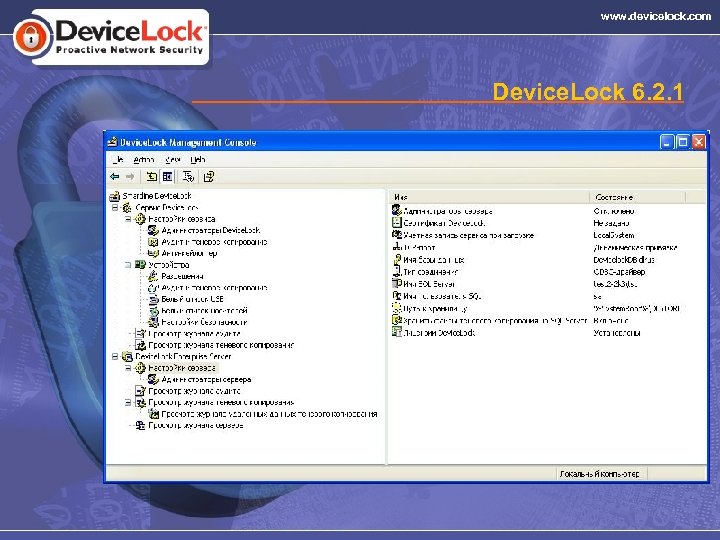Image resolution: width=720 pixels, height=540 pixels.
Task: Collapse the Устройства node expander
Action: (x=128, y=265)
